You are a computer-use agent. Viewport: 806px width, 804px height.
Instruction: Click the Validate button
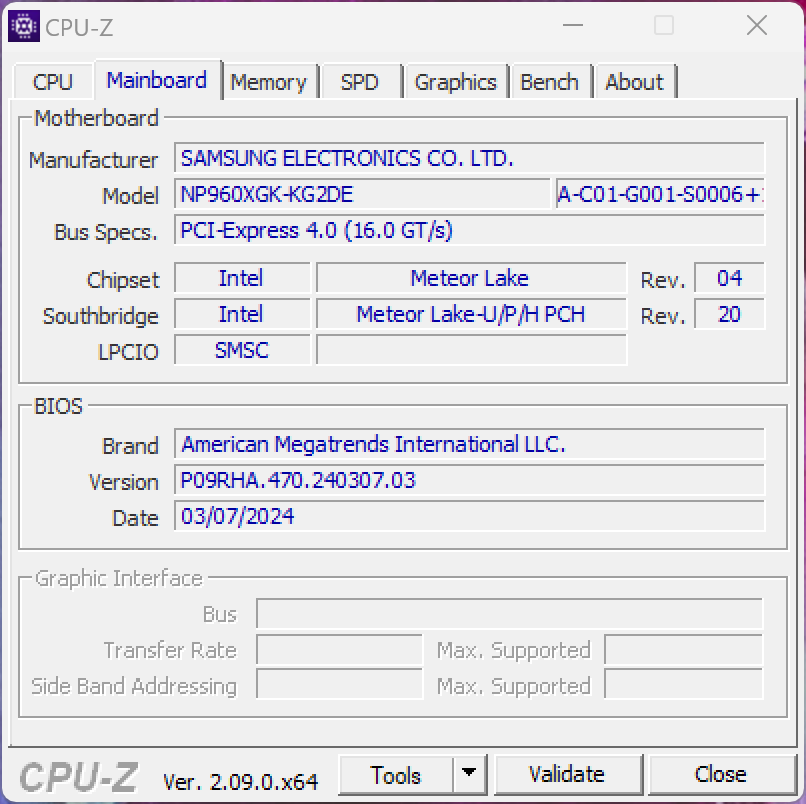(x=567, y=775)
